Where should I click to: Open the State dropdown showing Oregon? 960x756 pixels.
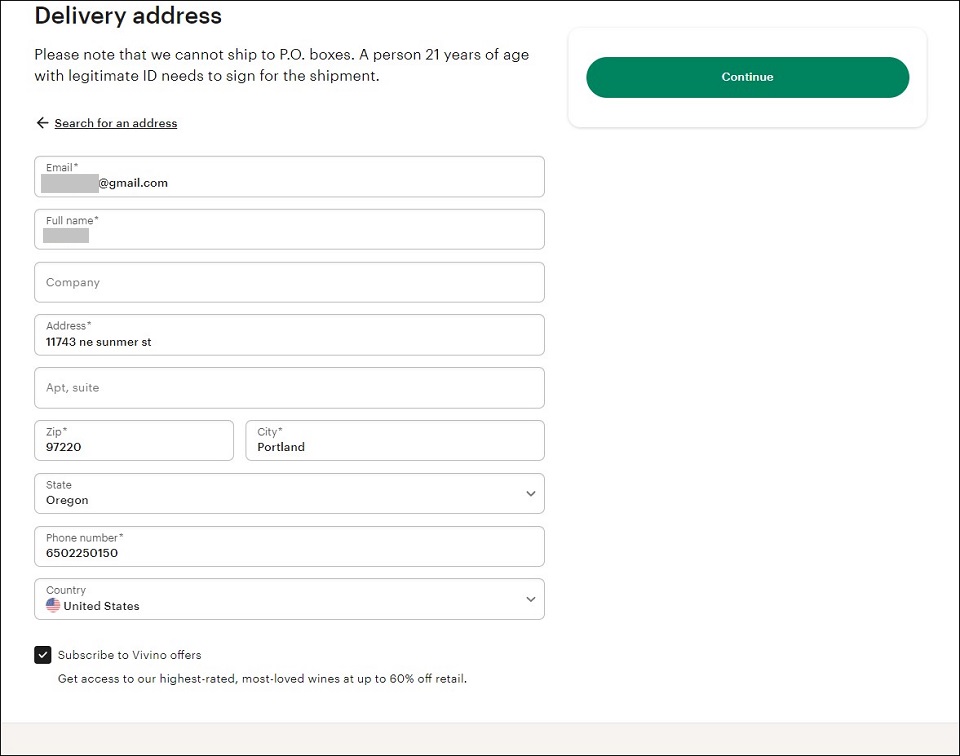[289, 493]
